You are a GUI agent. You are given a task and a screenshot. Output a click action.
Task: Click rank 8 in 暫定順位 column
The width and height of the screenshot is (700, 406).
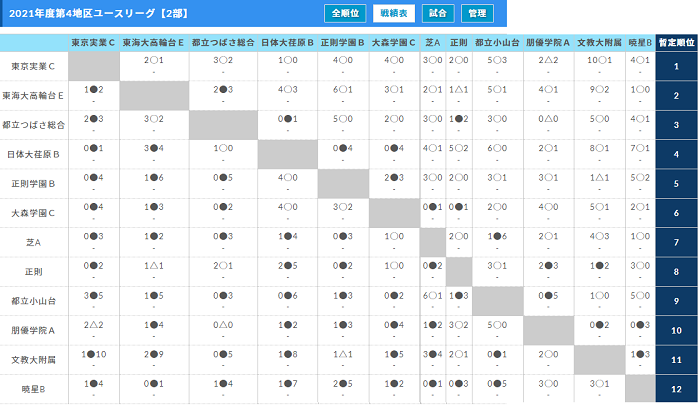coord(676,272)
